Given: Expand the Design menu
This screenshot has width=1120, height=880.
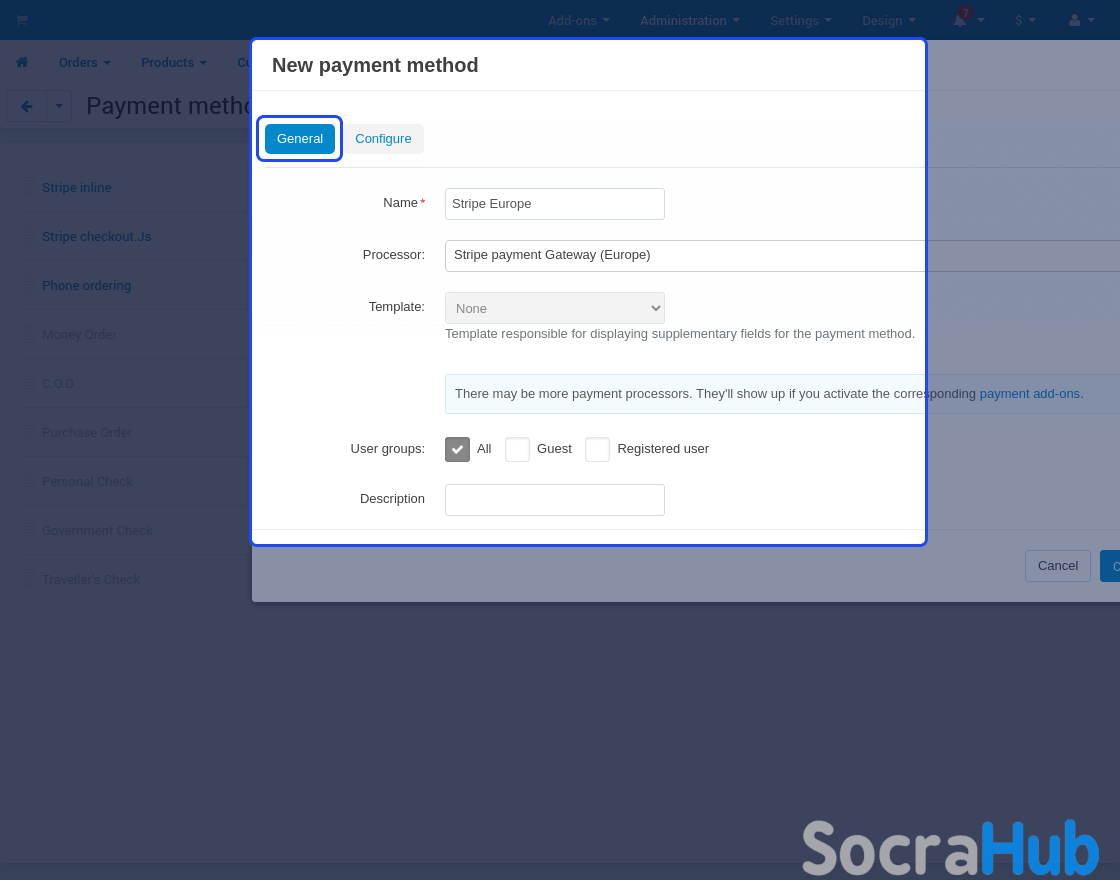Looking at the screenshot, I should (x=889, y=21).
